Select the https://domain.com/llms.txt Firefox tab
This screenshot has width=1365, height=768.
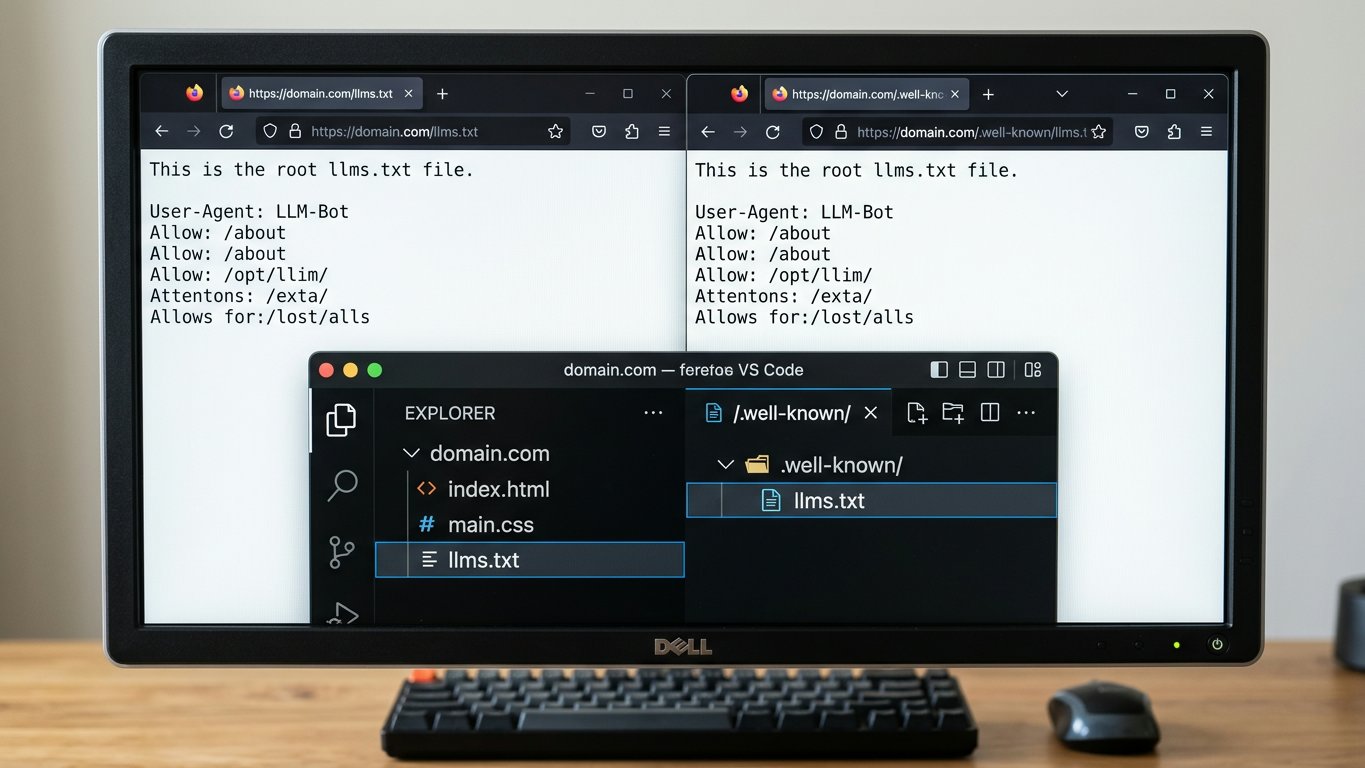(x=320, y=94)
